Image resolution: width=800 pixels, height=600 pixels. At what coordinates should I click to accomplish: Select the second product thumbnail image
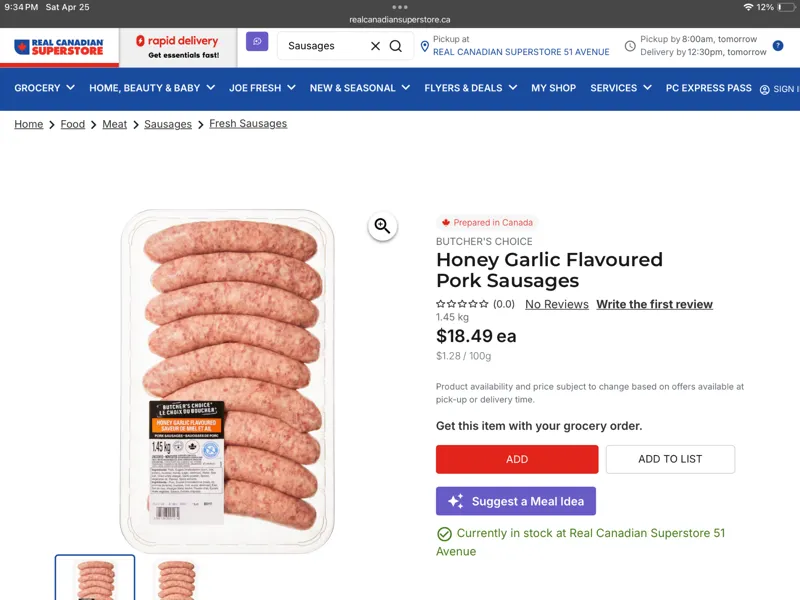click(176, 580)
